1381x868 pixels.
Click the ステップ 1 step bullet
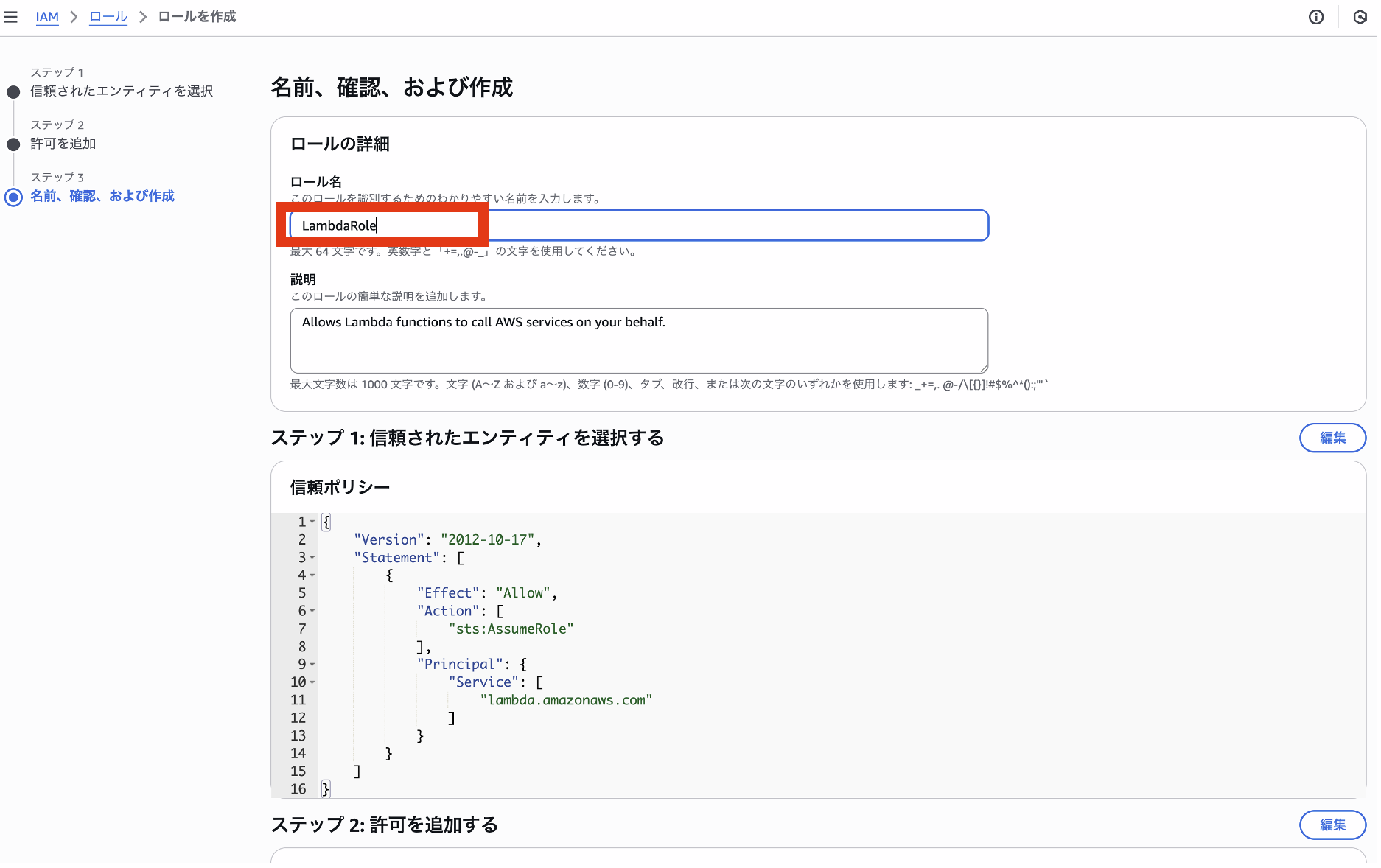tap(13, 92)
